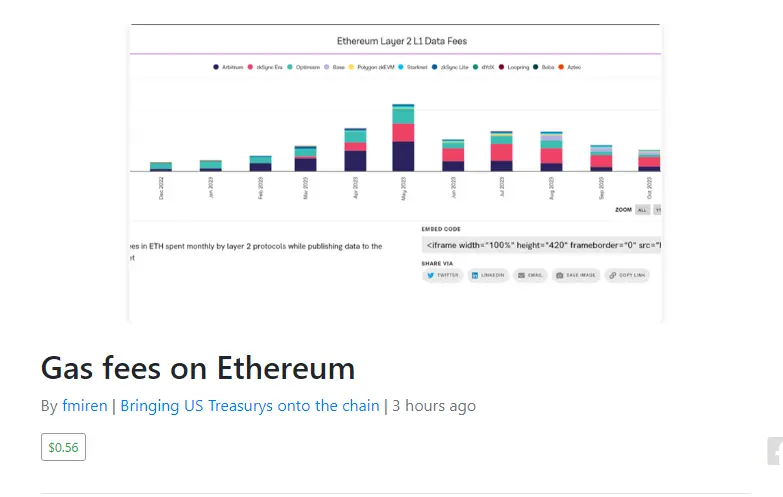This screenshot has height=497, width=783.
Task: Toggle the Loopring legend entry
Action: [514, 67]
